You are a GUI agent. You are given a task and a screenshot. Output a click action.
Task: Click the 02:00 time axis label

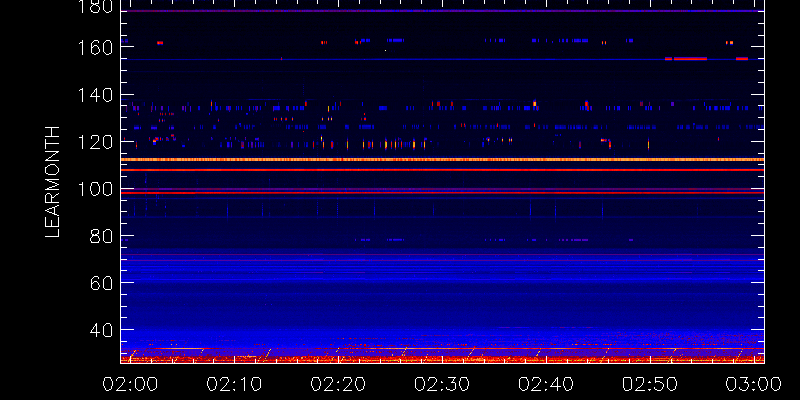click(130, 384)
